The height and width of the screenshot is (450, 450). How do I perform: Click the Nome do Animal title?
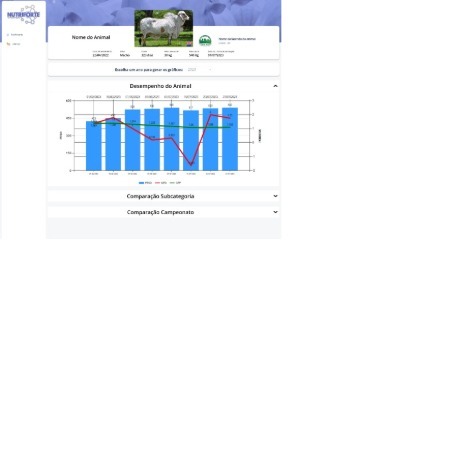tap(91, 37)
